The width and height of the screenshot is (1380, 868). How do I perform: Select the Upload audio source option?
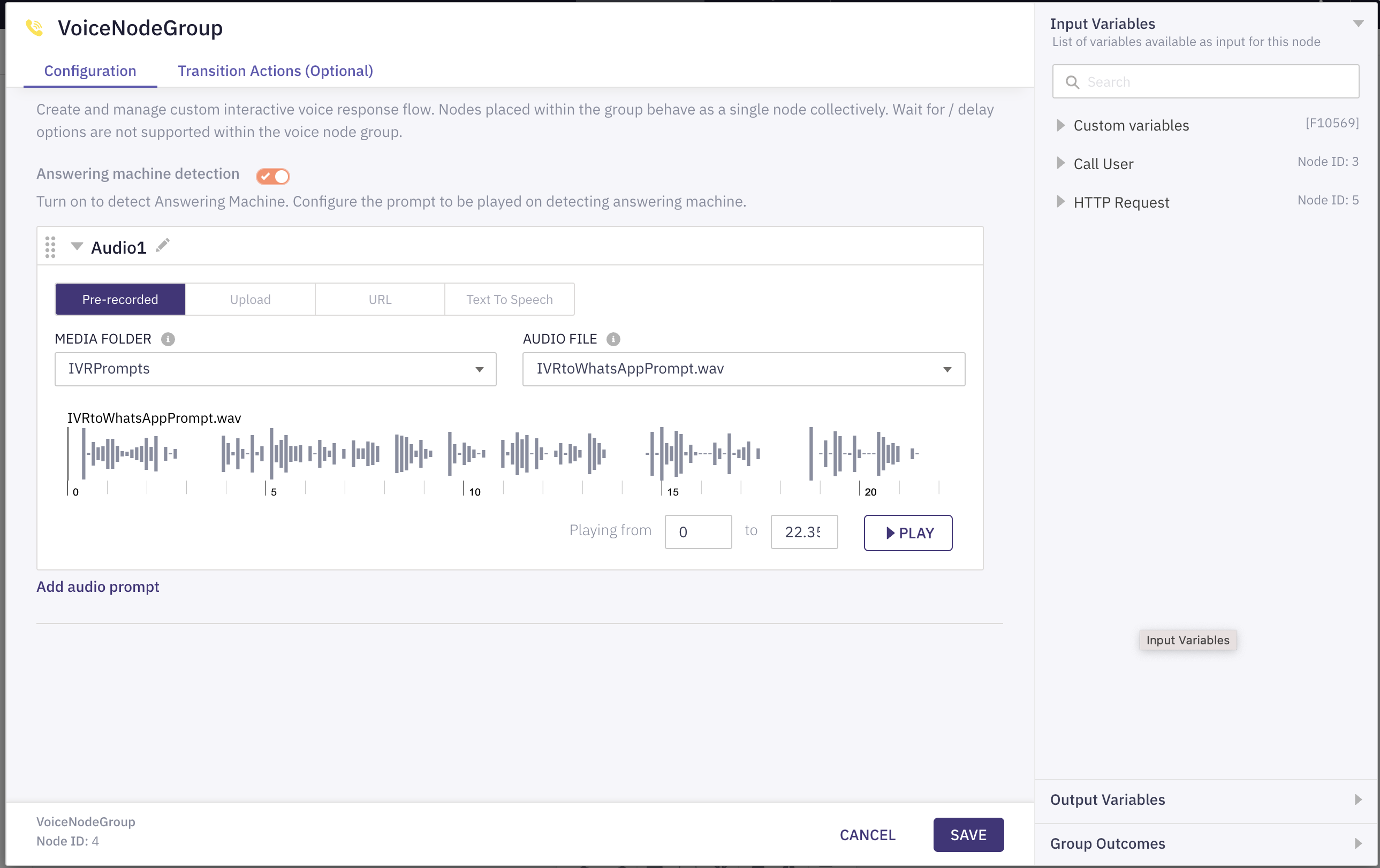(x=250, y=299)
